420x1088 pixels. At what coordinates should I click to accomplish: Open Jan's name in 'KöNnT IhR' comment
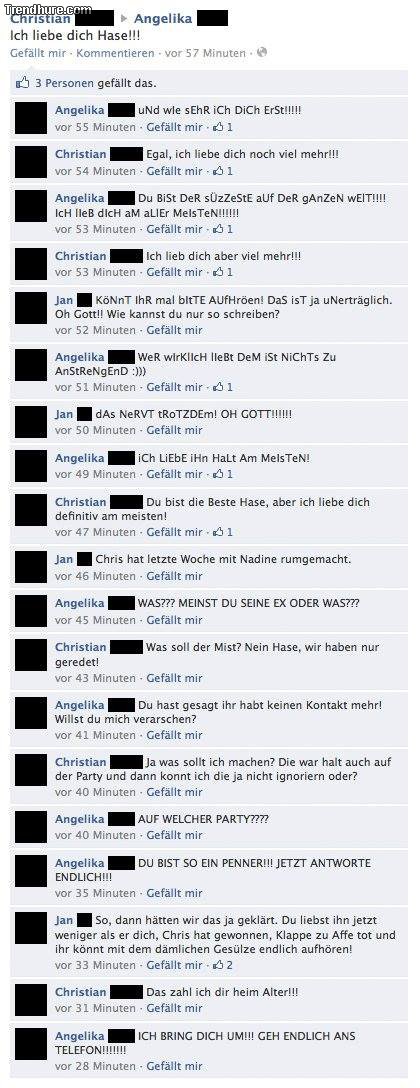(64, 300)
